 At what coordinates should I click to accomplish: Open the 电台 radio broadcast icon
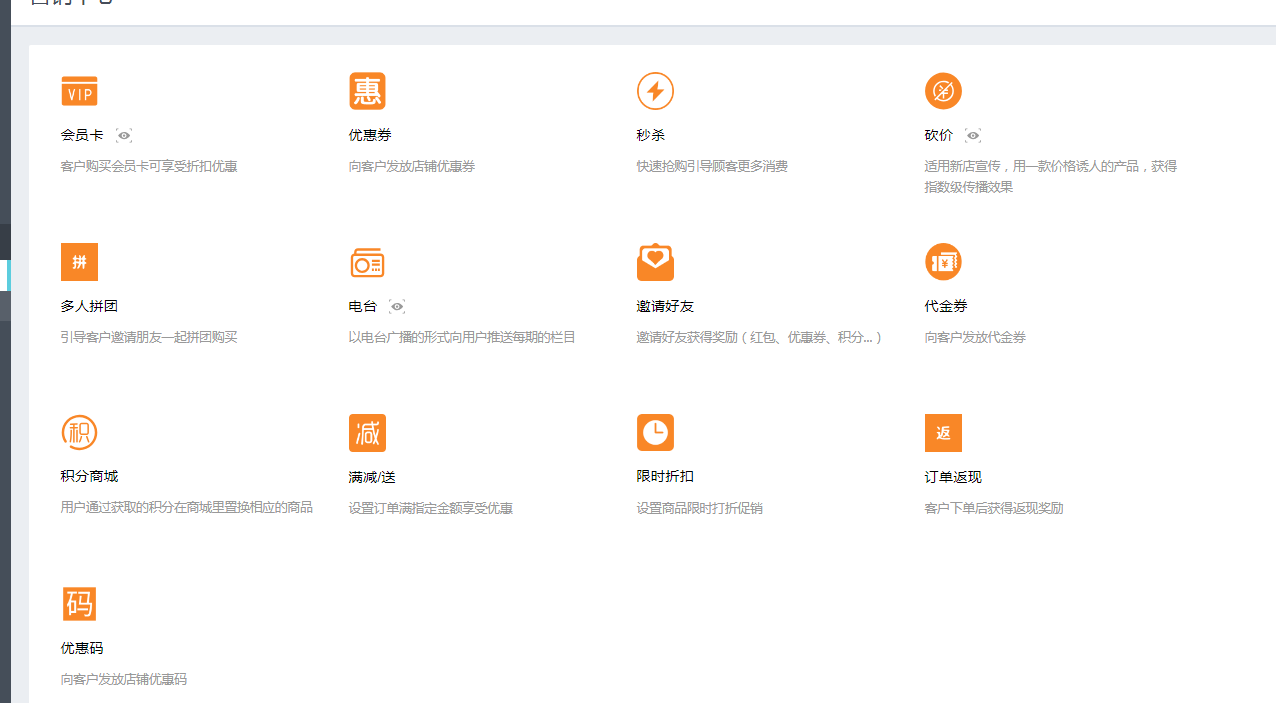point(367,261)
